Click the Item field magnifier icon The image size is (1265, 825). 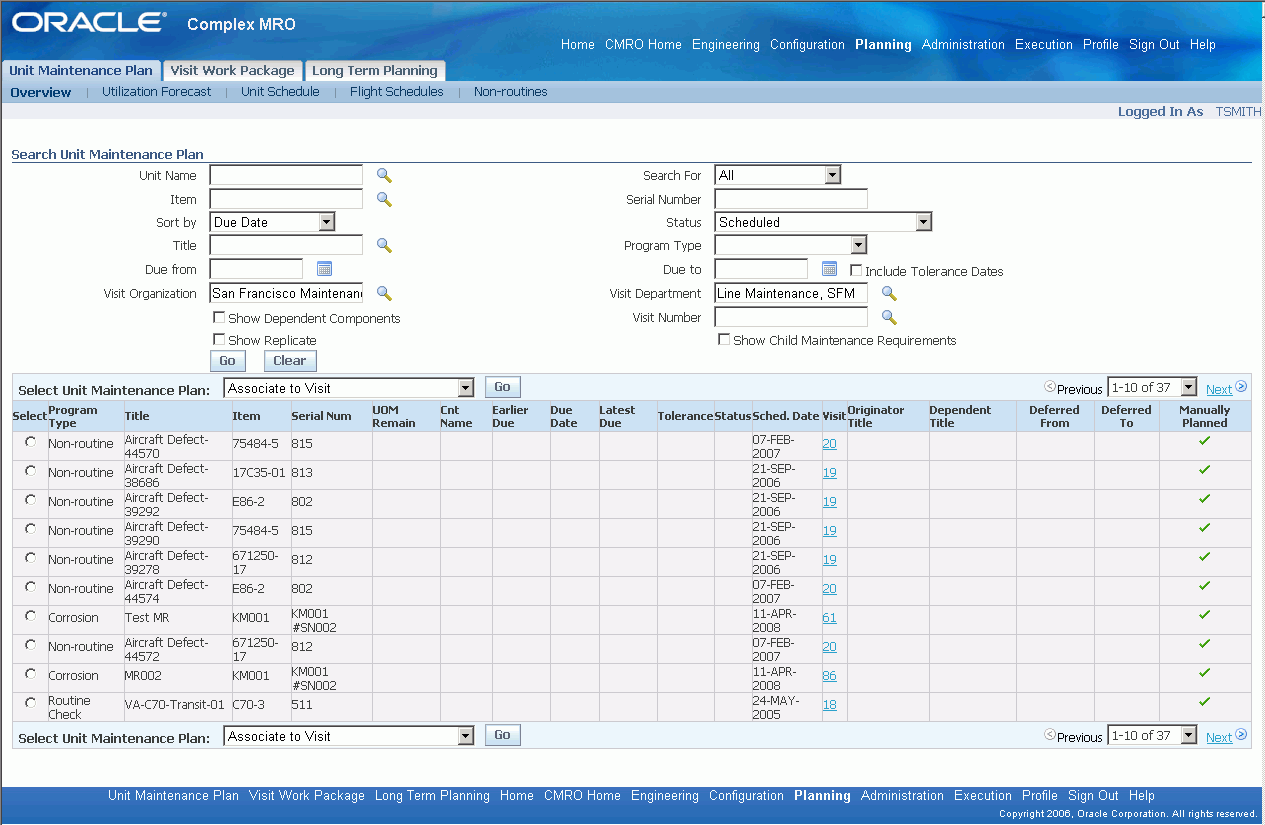coord(384,199)
